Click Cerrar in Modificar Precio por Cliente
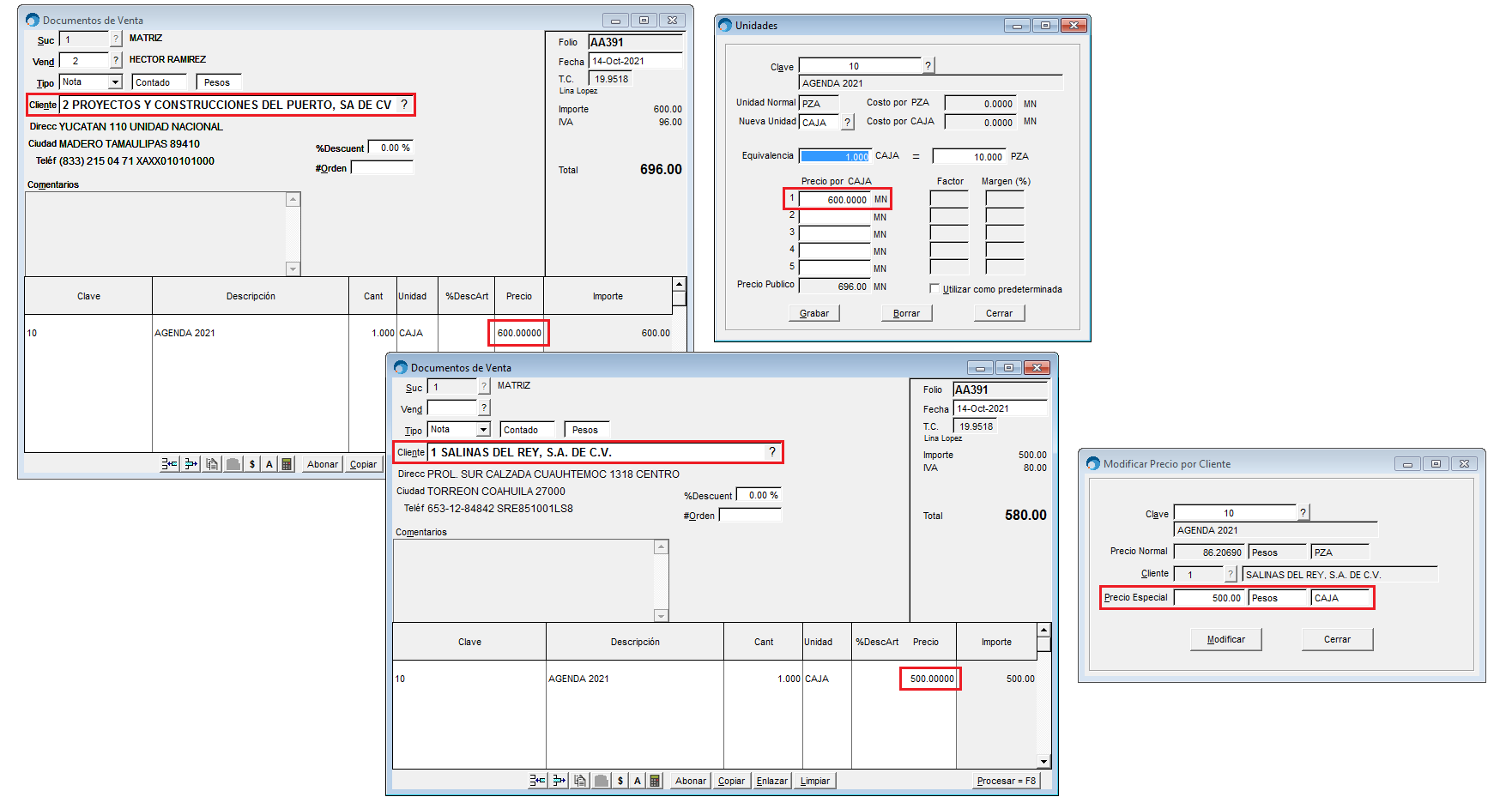This screenshot has height=803, width=1512. click(x=1337, y=639)
